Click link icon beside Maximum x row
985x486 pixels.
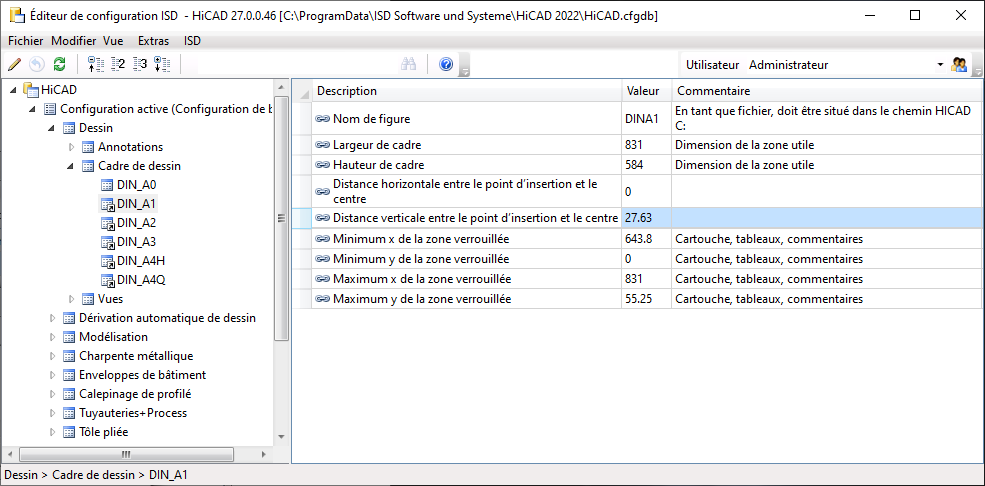tap(323, 279)
